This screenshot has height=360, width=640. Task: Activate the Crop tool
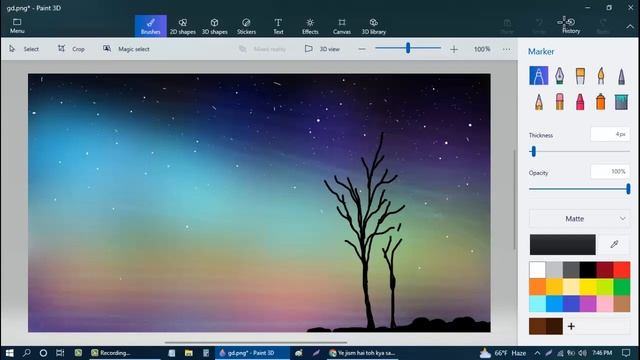pyautogui.click(x=71, y=49)
